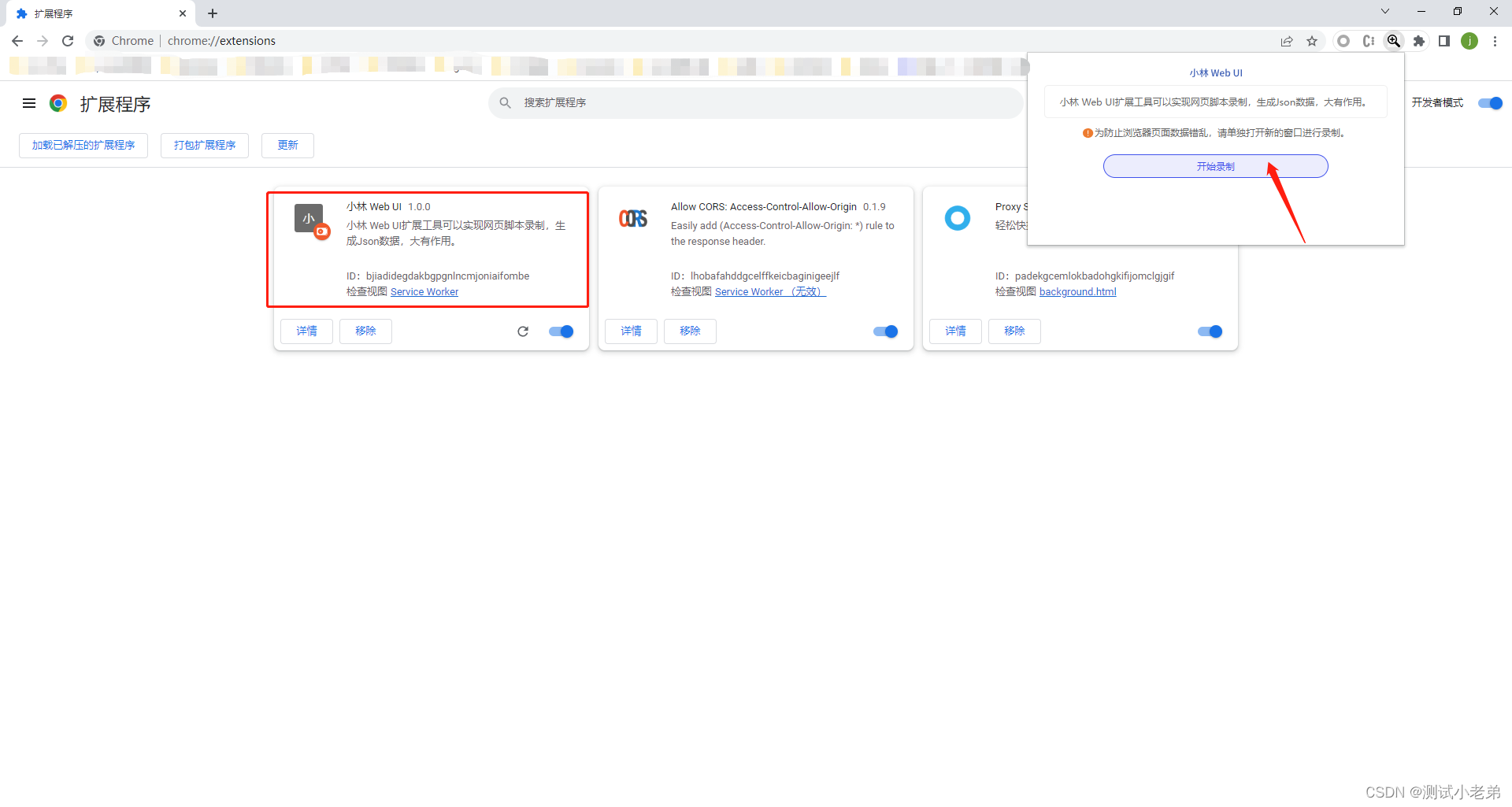Screen dimensions: 1512x807
Task: Click the CORS extension logo on its card
Action: click(633, 218)
